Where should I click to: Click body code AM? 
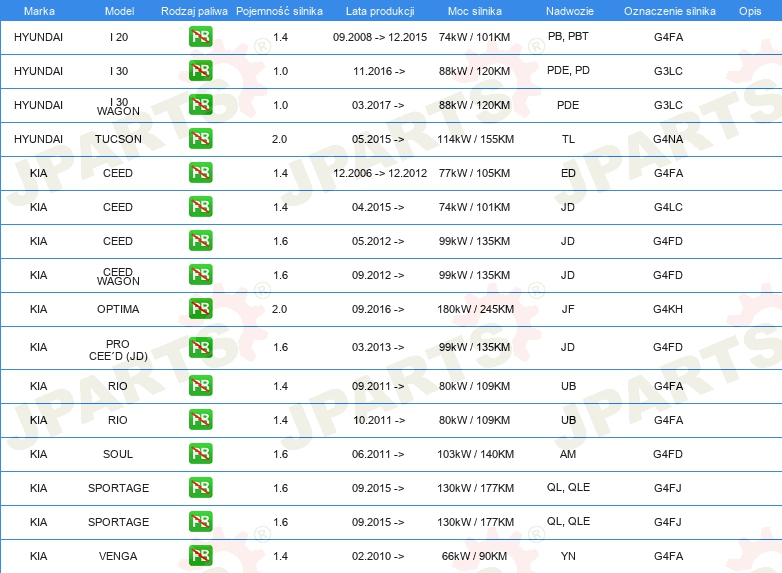(x=568, y=454)
